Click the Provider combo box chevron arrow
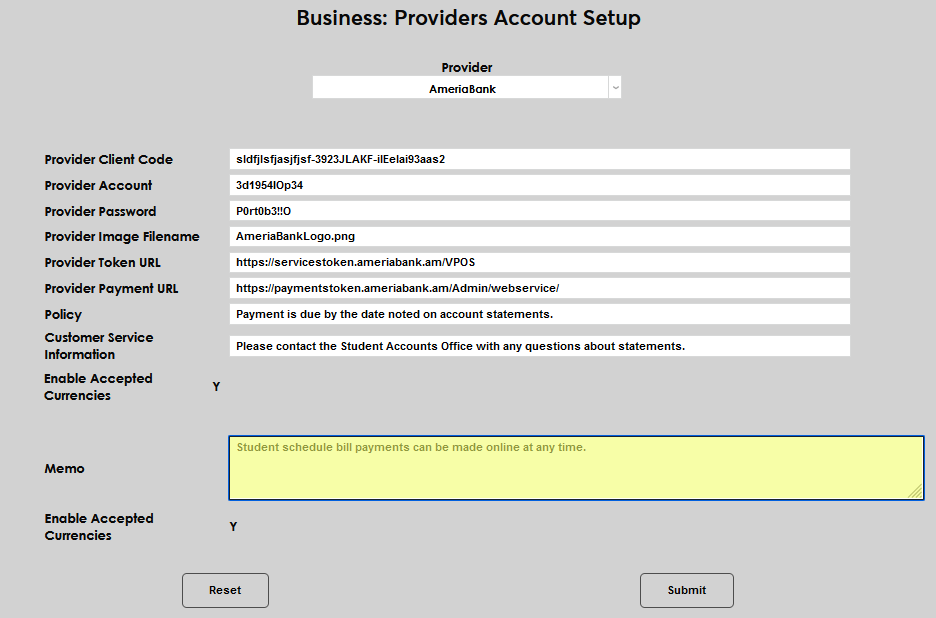936x618 pixels. pos(615,88)
